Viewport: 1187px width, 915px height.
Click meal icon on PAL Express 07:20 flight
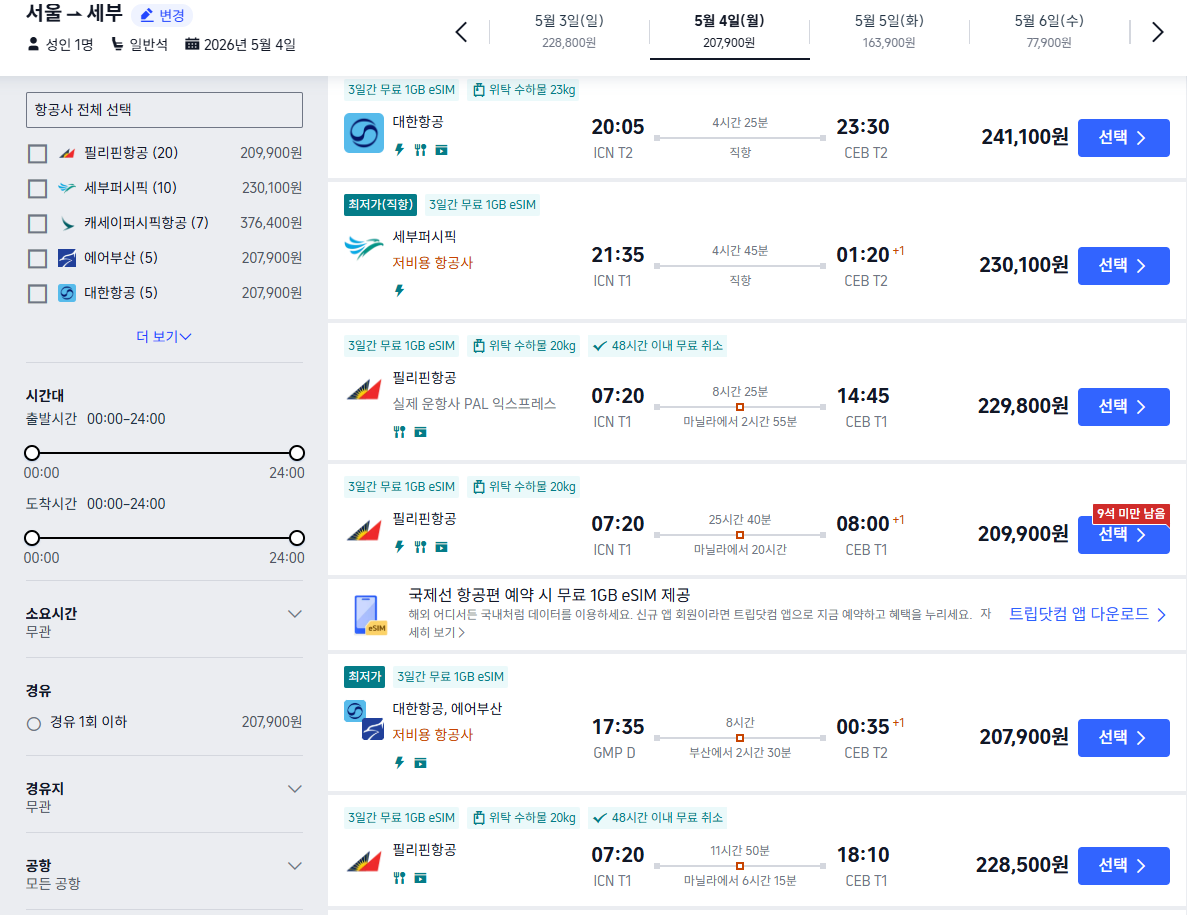[399, 431]
